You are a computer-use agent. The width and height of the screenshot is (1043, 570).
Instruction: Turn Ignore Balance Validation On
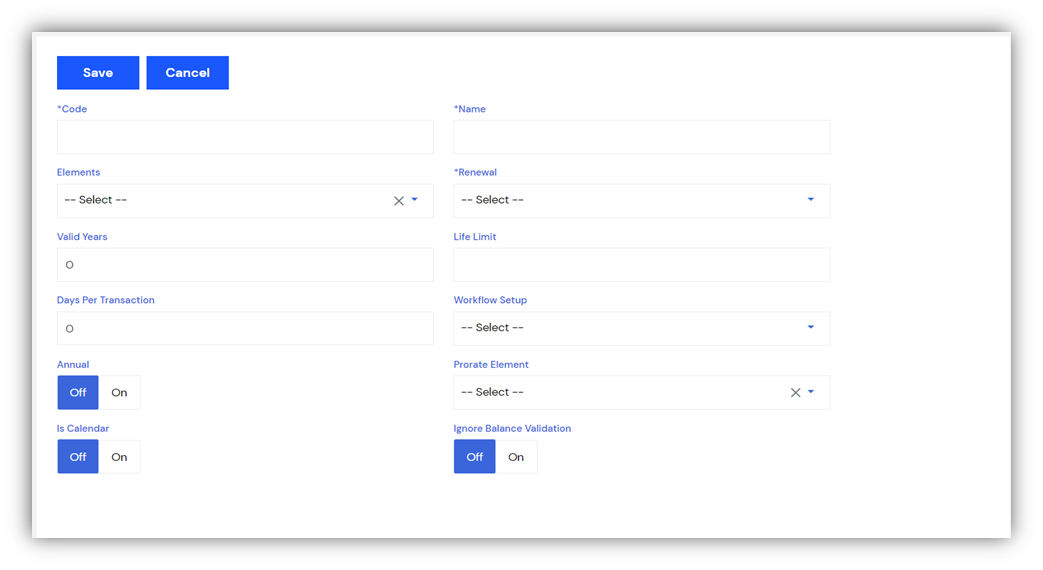[516, 457]
